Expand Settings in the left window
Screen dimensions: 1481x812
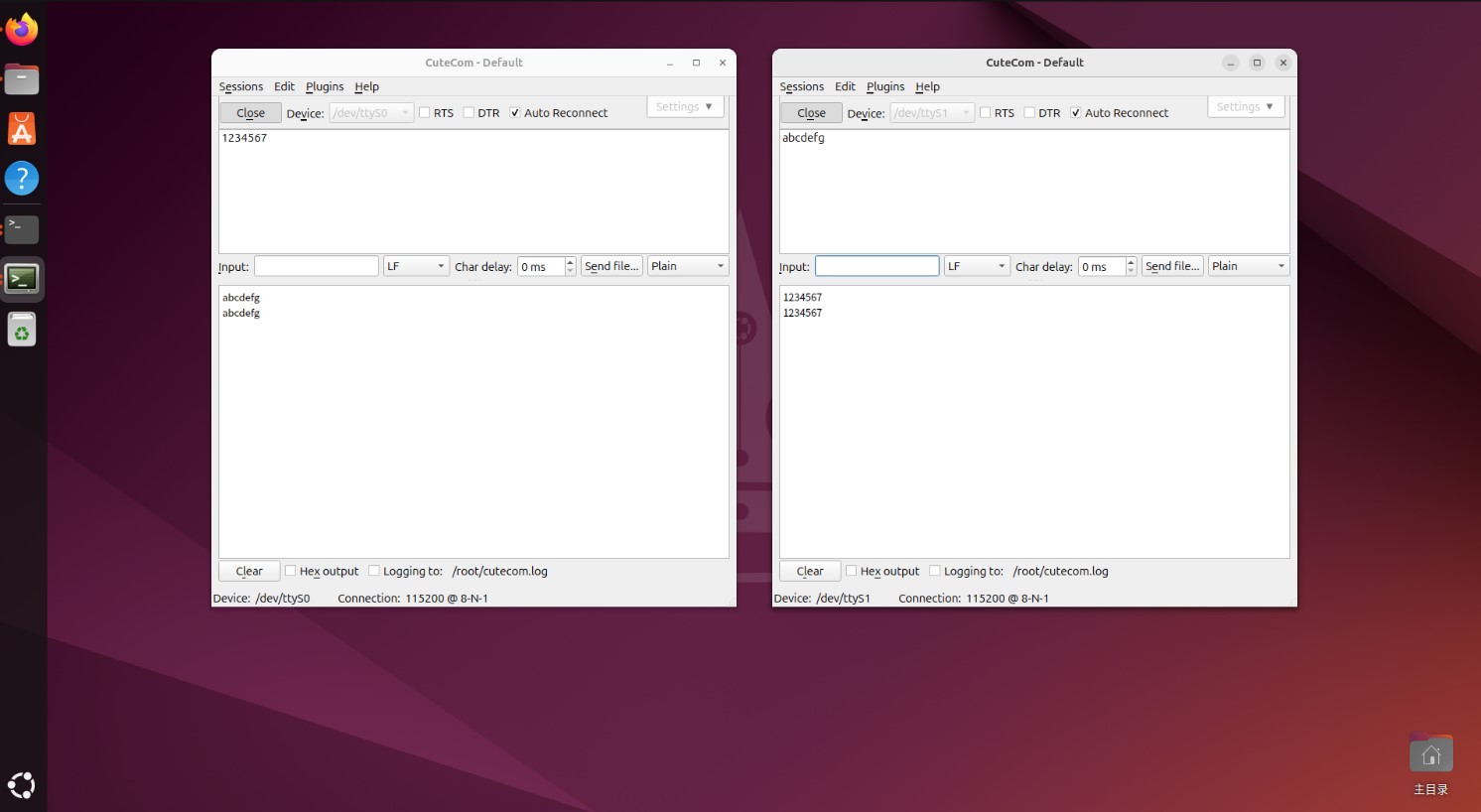tap(685, 106)
